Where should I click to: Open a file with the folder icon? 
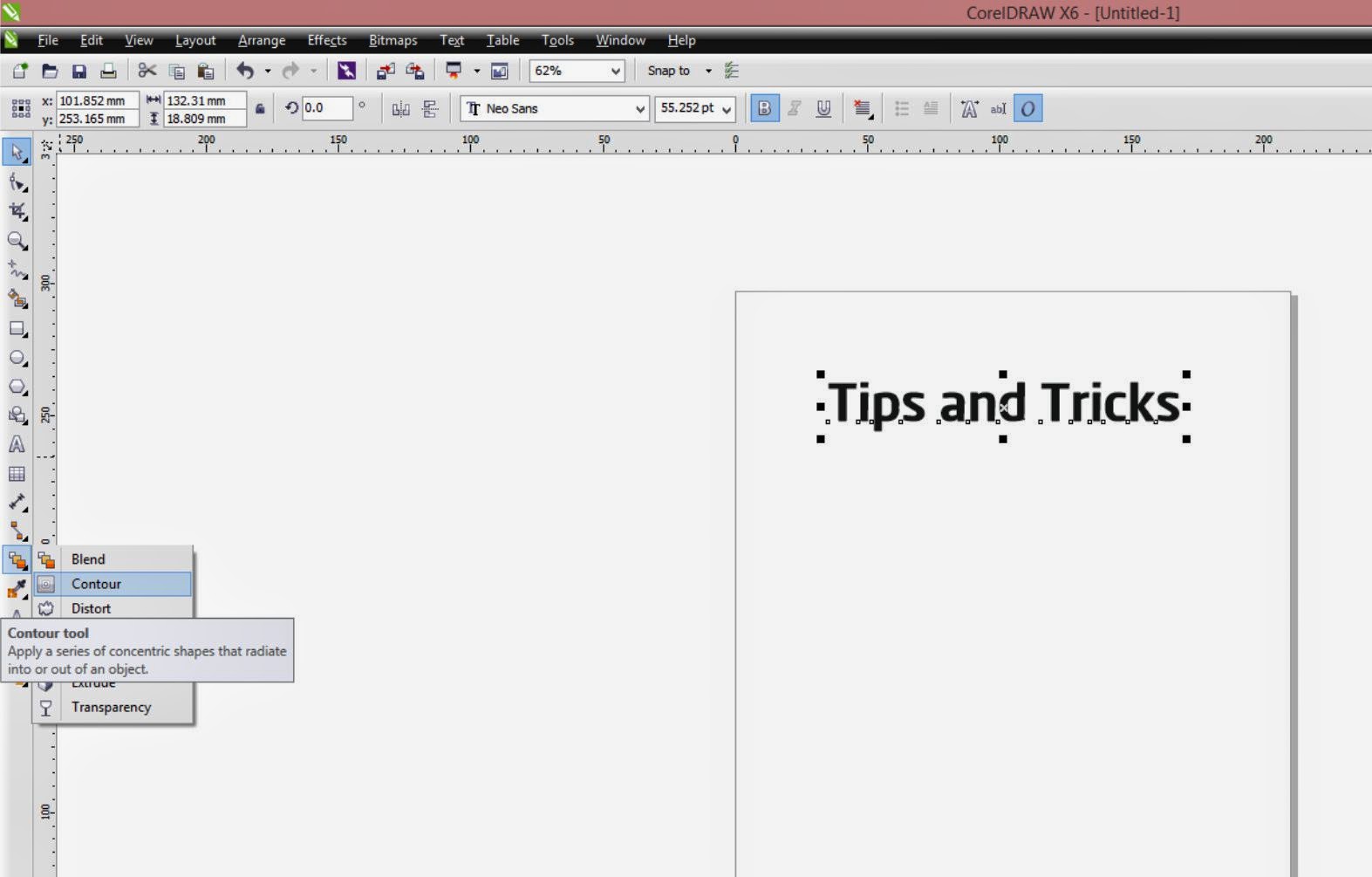coord(50,71)
